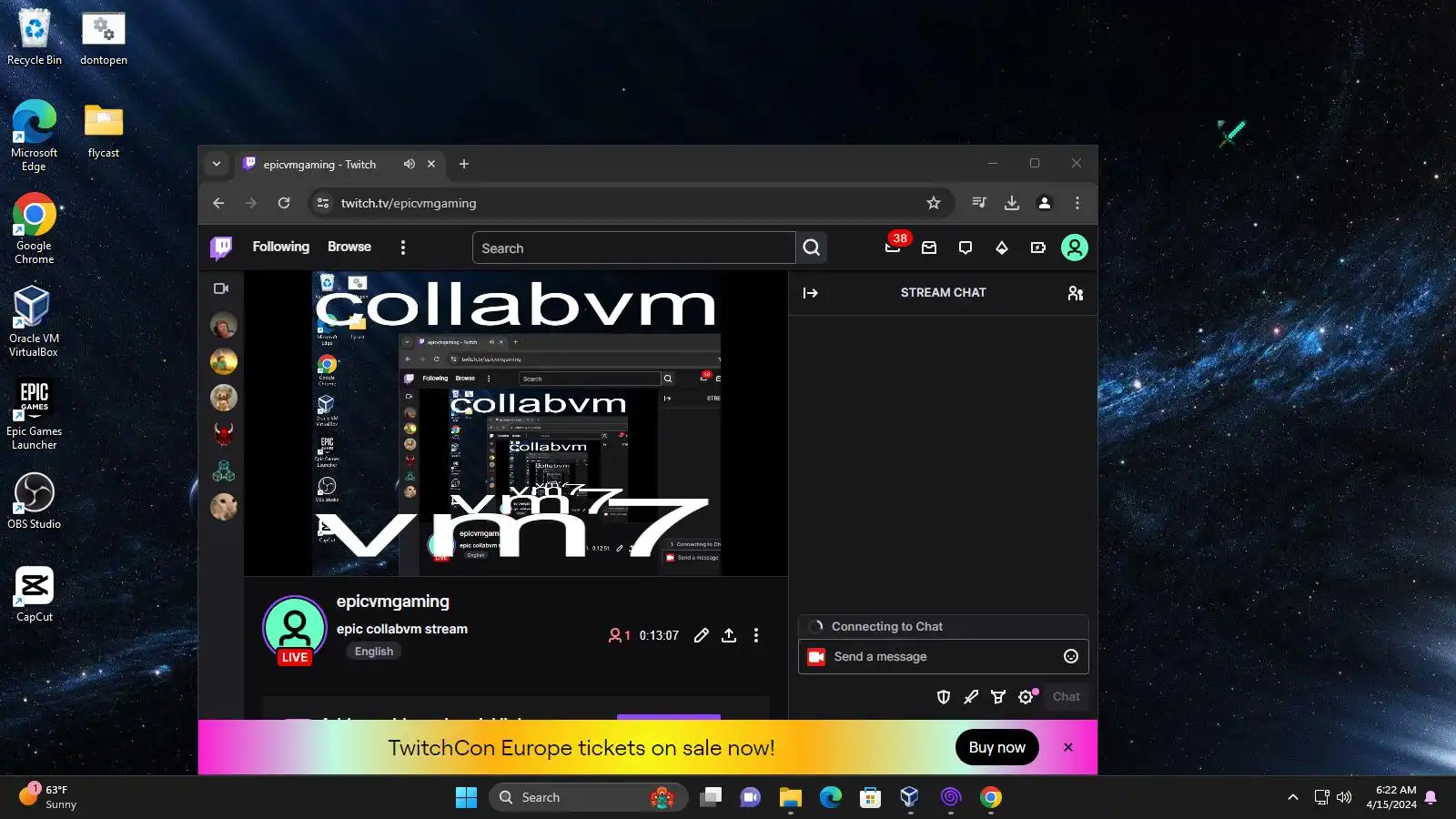
Task: Collapse the stream chat panel
Action: pyautogui.click(x=811, y=293)
